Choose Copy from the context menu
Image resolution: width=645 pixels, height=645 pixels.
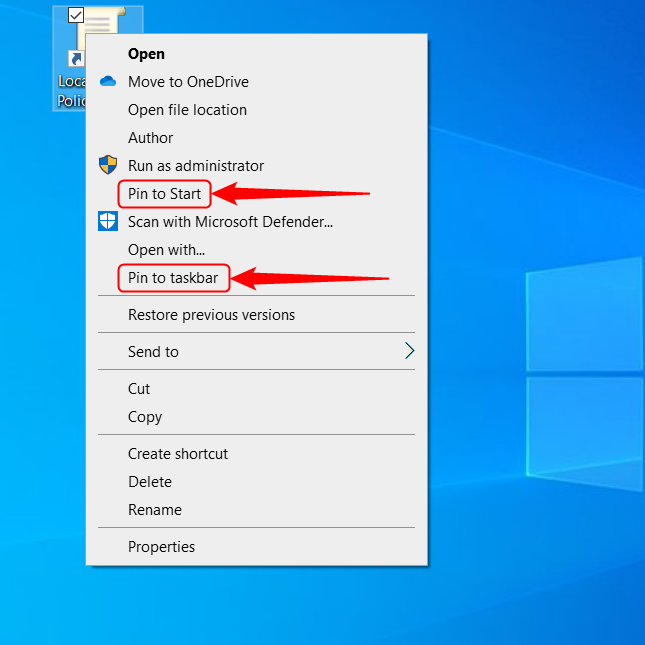256,417
